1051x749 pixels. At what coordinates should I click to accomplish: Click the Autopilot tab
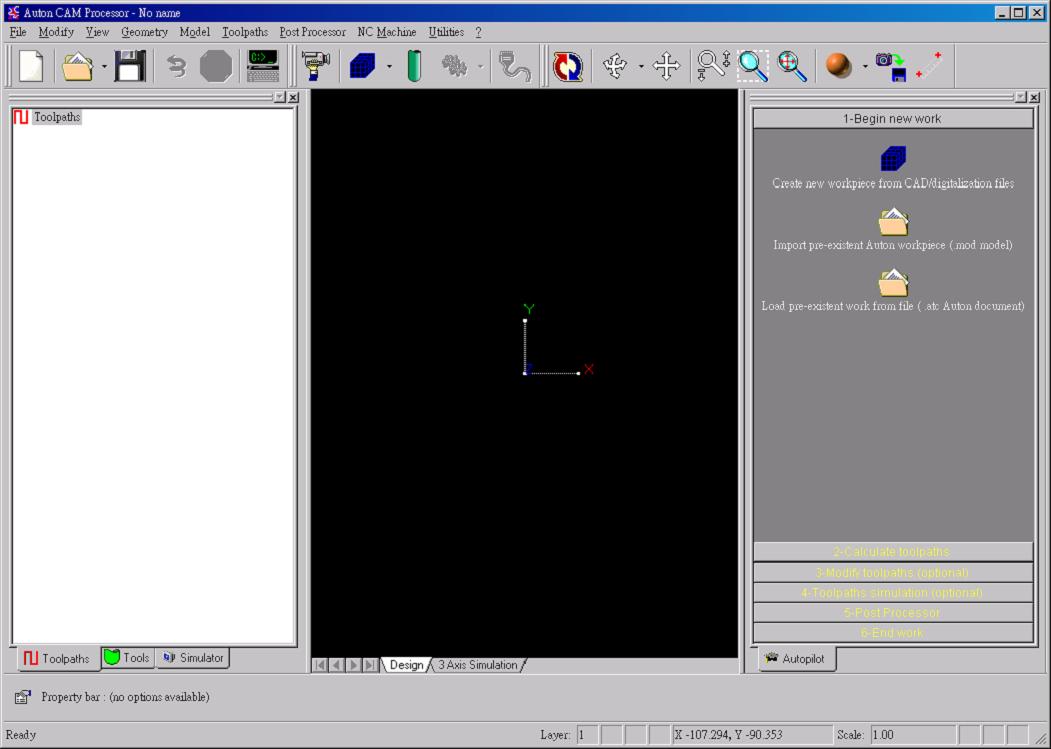(x=796, y=658)
